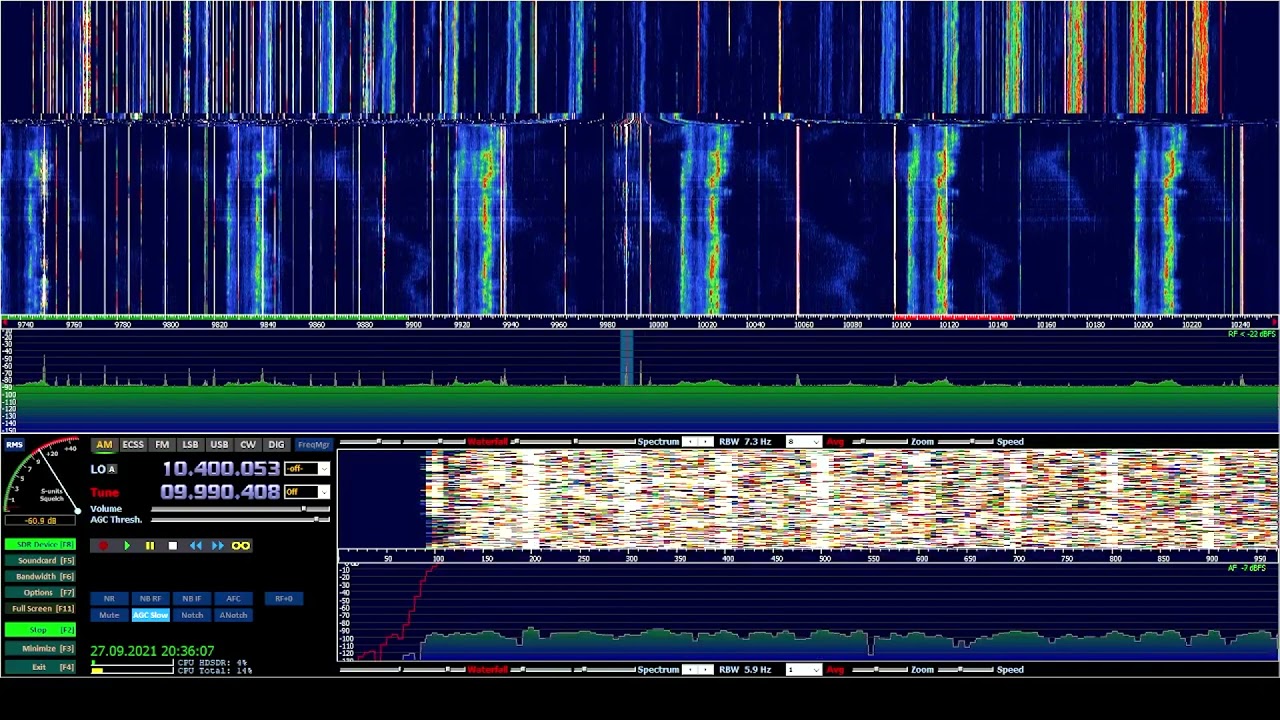
Task: Toggle the ANotch auto notch
Action: (x=233, y=615)
